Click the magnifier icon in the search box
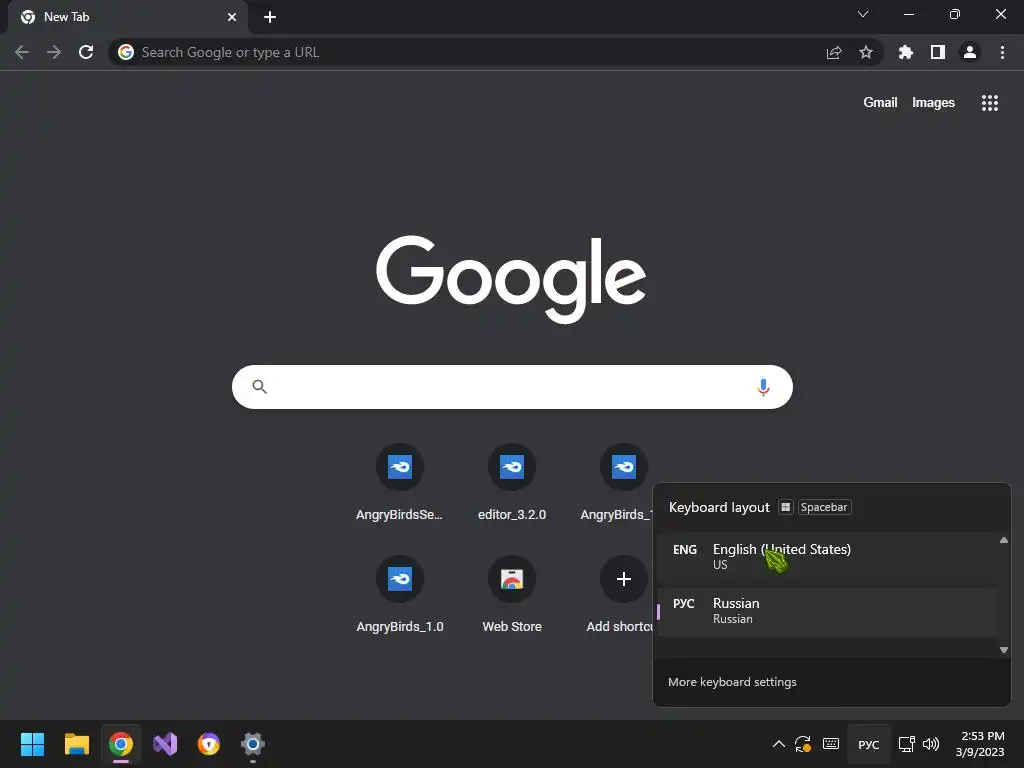This screenshot has width=1024, height=768. (x=259, y=387)
